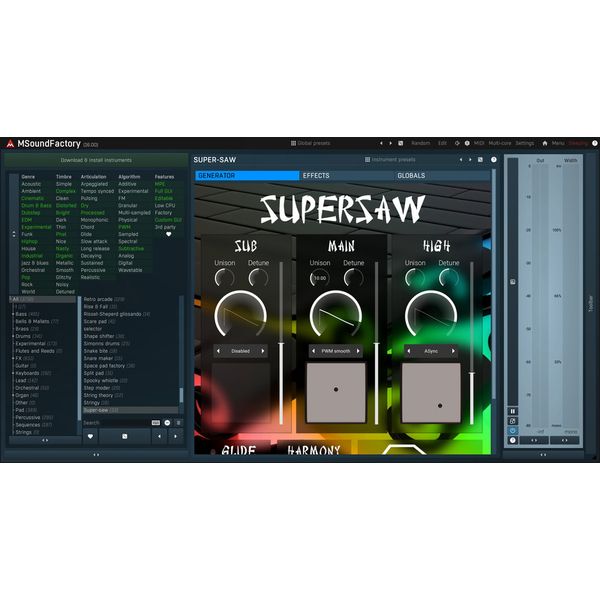Viewport: 600px width, 600px height.
Task: Click the info circle icon next to MIDI
Action: click(467, 143)
